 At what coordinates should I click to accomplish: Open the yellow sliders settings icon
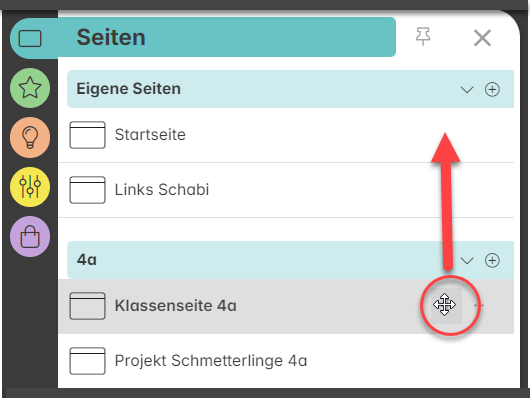[30, 187]
